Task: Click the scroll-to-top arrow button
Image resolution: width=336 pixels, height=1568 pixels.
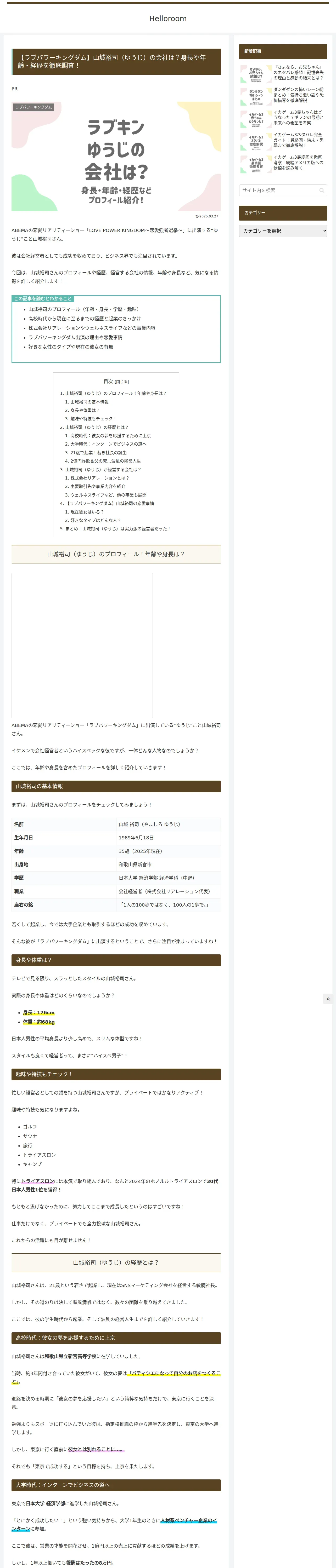Action: click(x=328, y=999)
